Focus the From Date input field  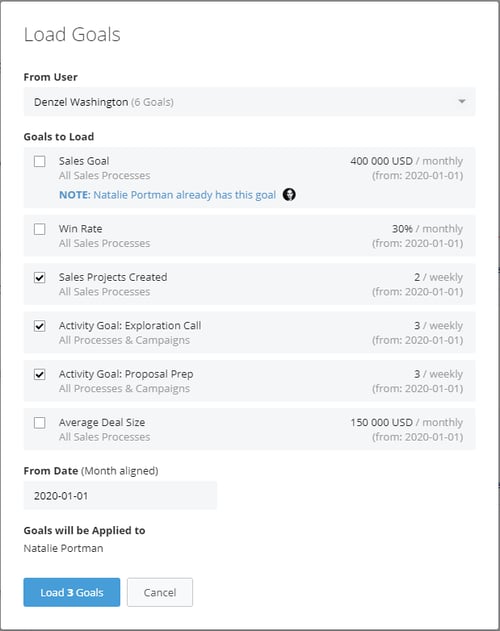(x=120, y=495)
